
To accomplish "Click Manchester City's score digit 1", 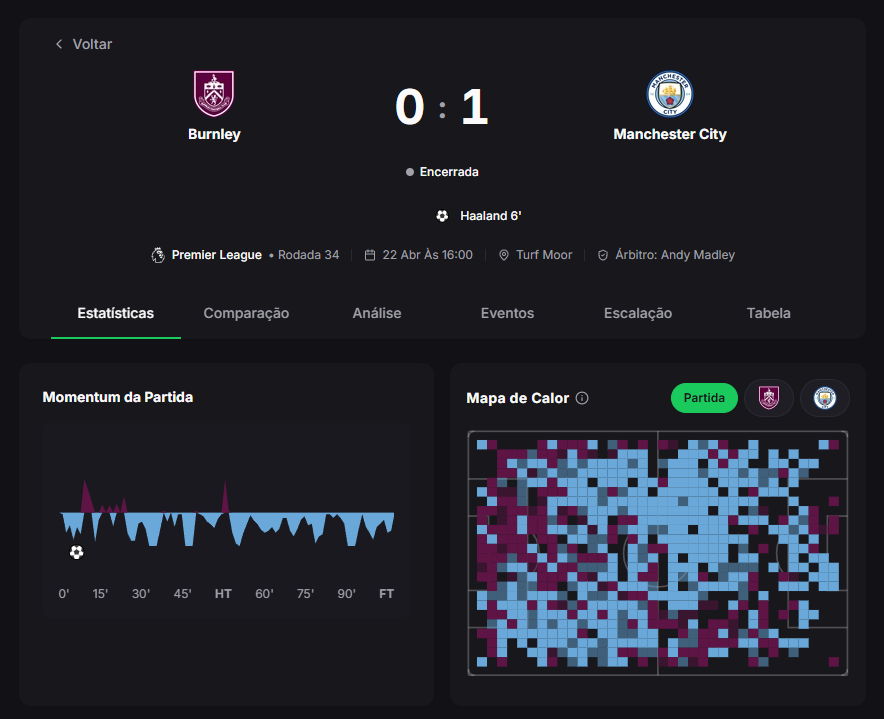I will coord(475,107).
